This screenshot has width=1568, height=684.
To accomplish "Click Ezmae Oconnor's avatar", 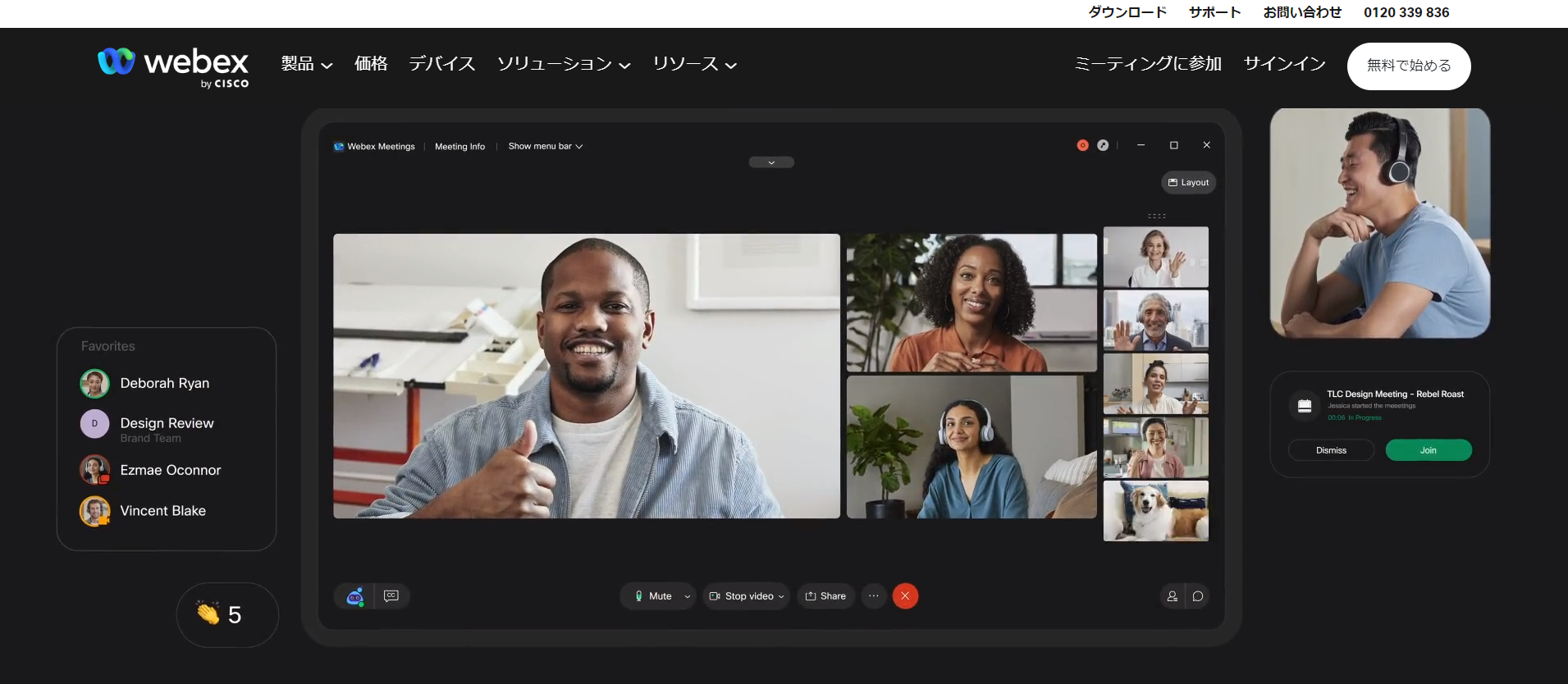I will [94, 470].
